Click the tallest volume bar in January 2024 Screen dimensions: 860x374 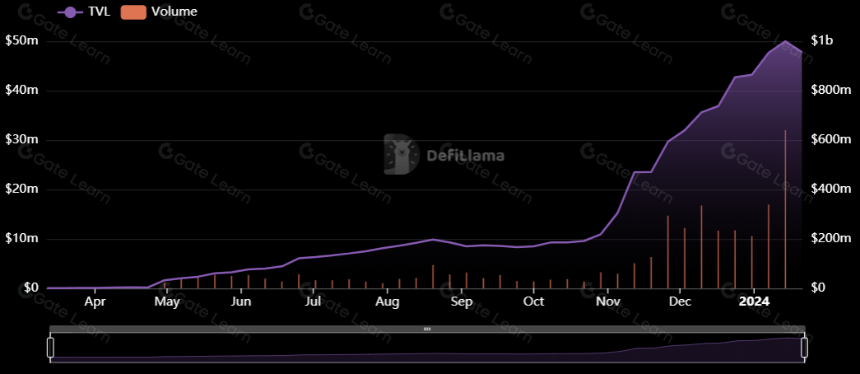tap(785, 209)
